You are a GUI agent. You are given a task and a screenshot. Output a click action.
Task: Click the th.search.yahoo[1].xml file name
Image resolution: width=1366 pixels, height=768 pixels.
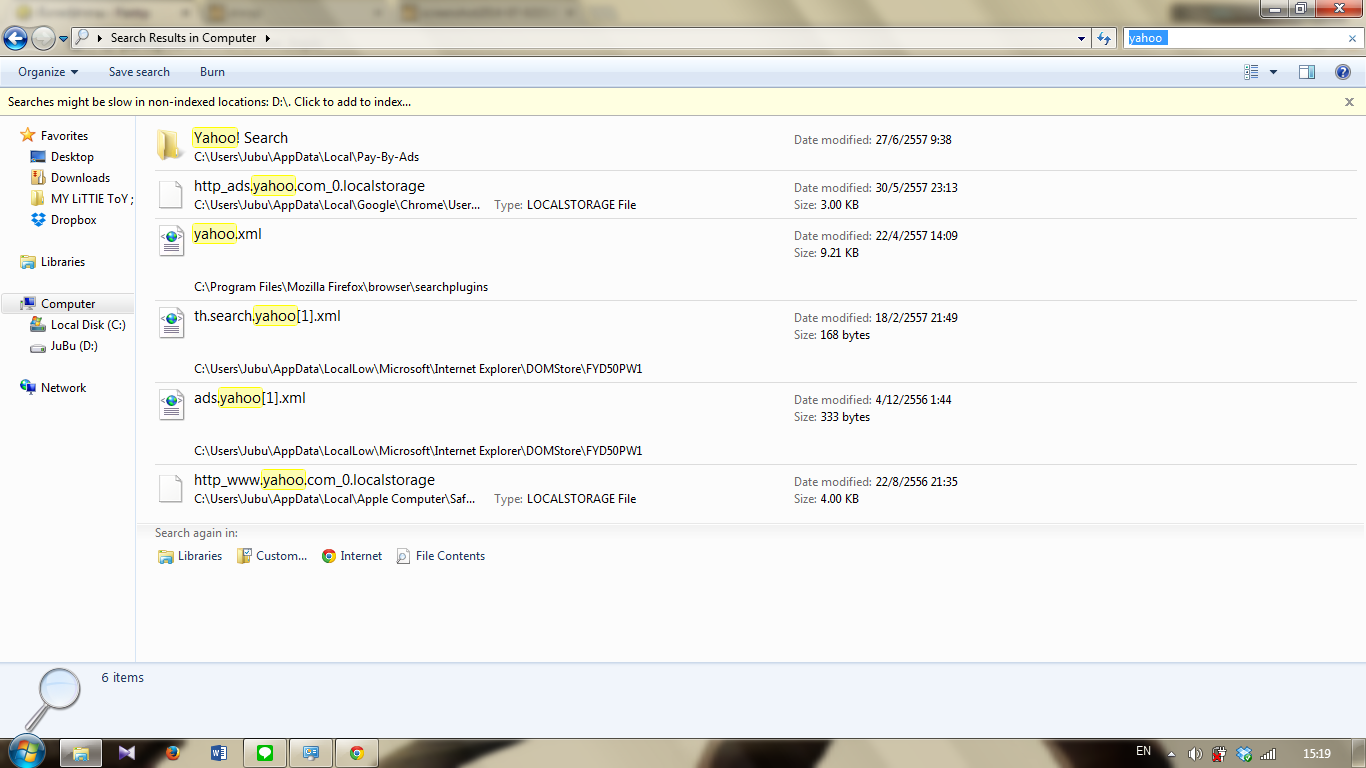pyautogui.click(x=267, y=316)
